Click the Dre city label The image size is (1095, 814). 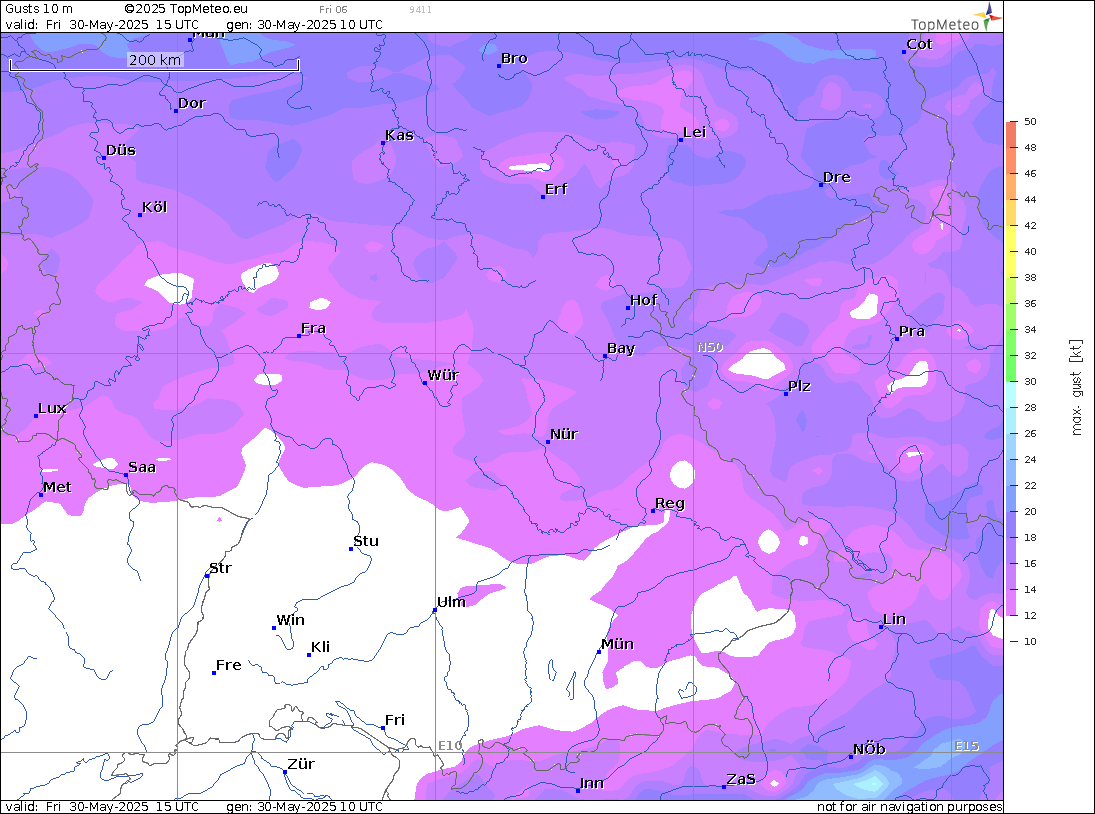[x=837, y=177]
